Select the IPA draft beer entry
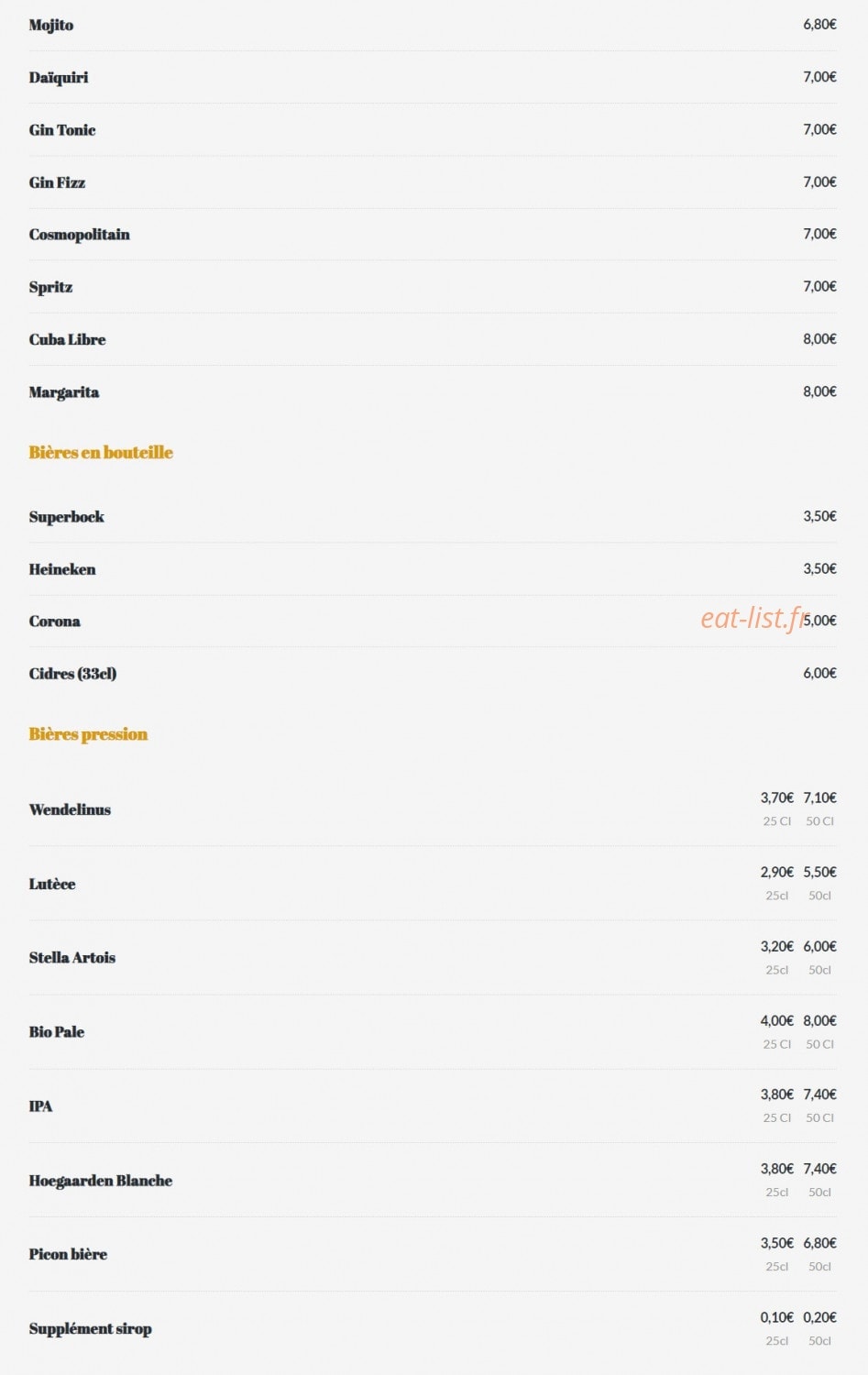 pyautogui.click(x=40, y=1105)
